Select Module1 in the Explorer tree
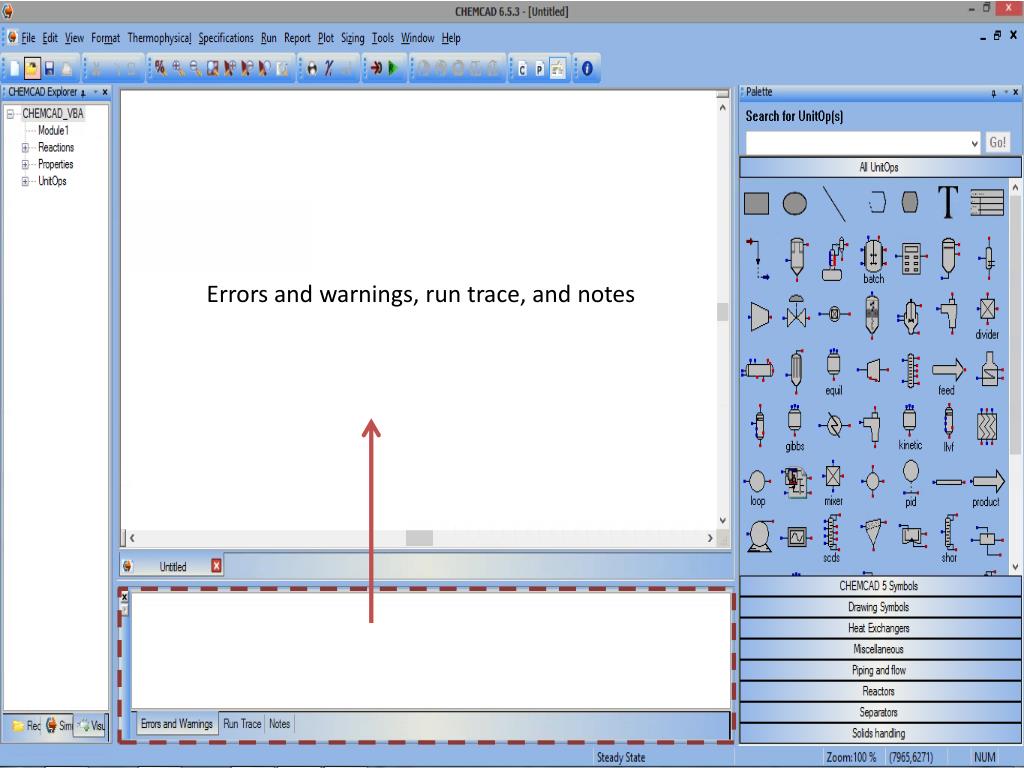Viewport: 1024px width, 768px height. pos(53,131)
